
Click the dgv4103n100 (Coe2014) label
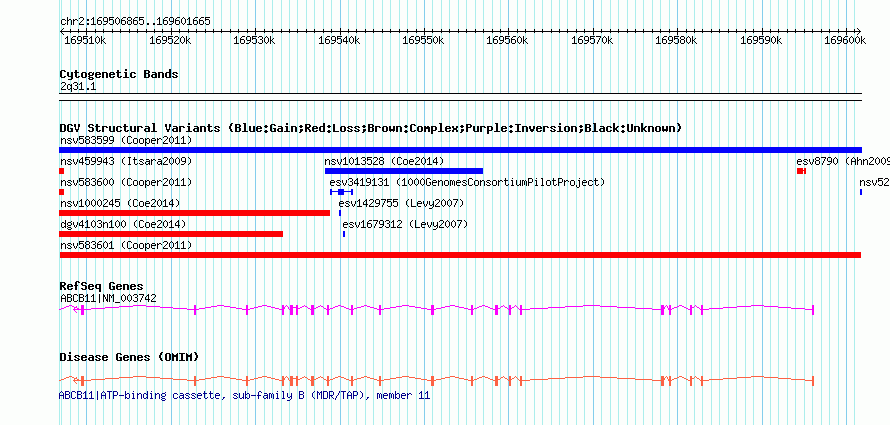tap(123, 224)
